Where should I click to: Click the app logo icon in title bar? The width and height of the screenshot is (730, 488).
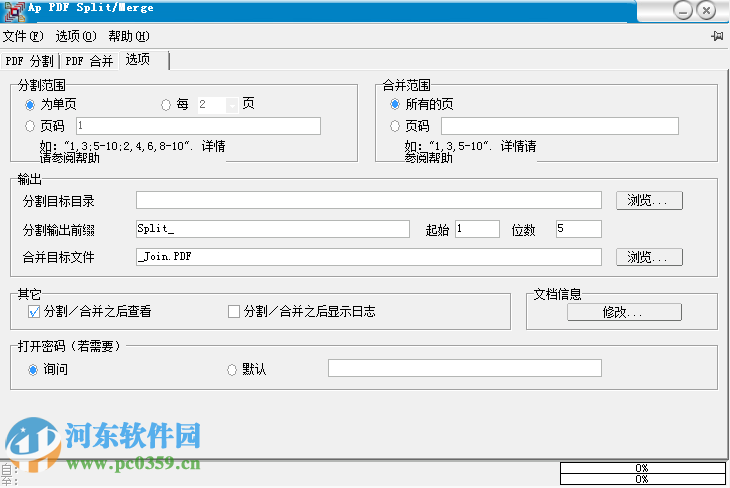(14, 11)
